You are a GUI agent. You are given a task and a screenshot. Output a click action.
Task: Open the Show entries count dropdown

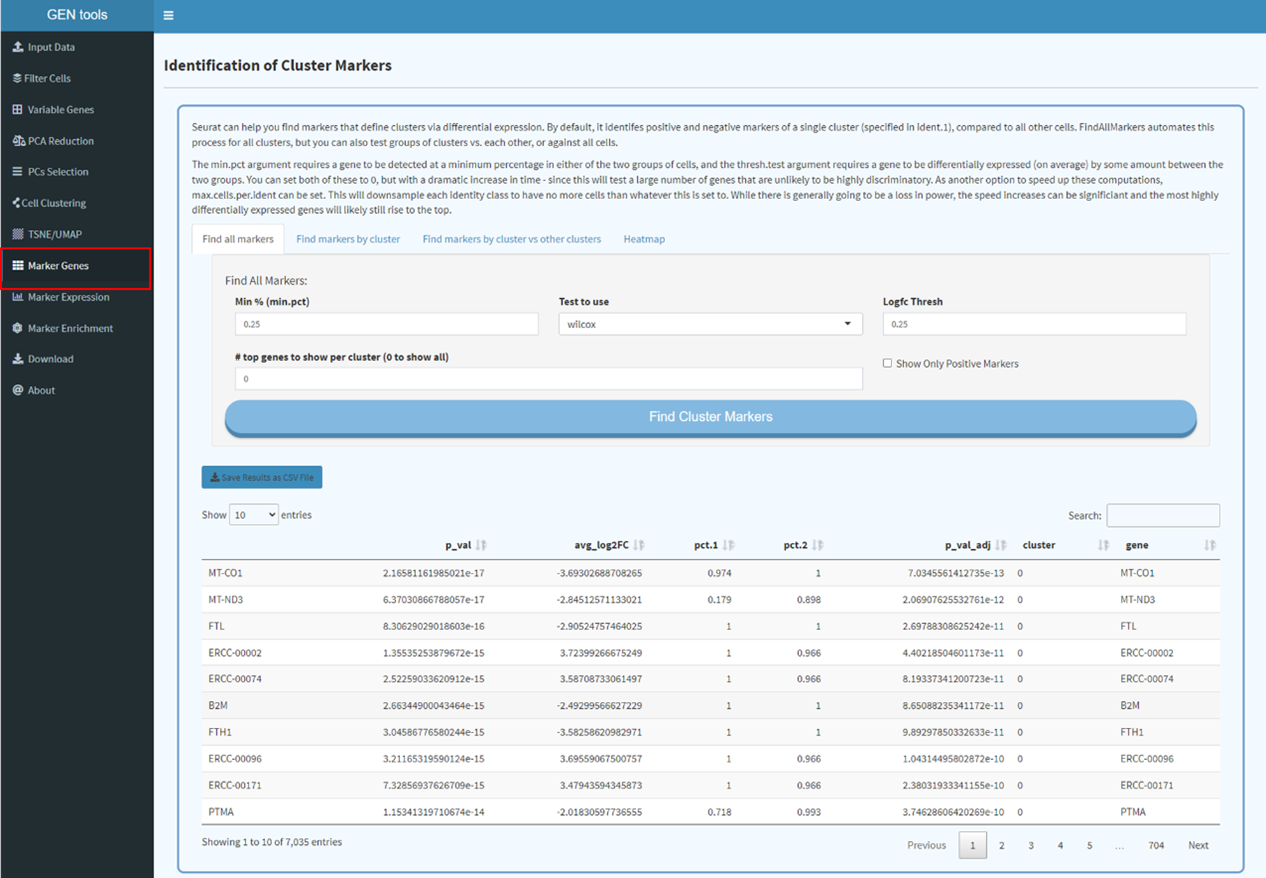tap(254, 515)
